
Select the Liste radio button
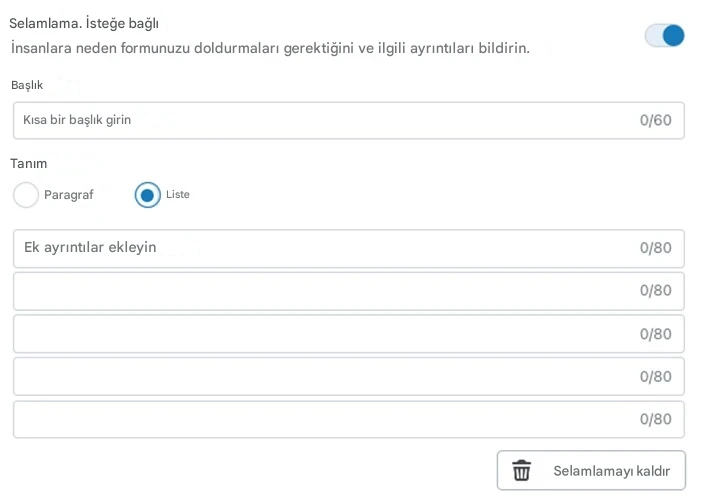click(148, 195)
